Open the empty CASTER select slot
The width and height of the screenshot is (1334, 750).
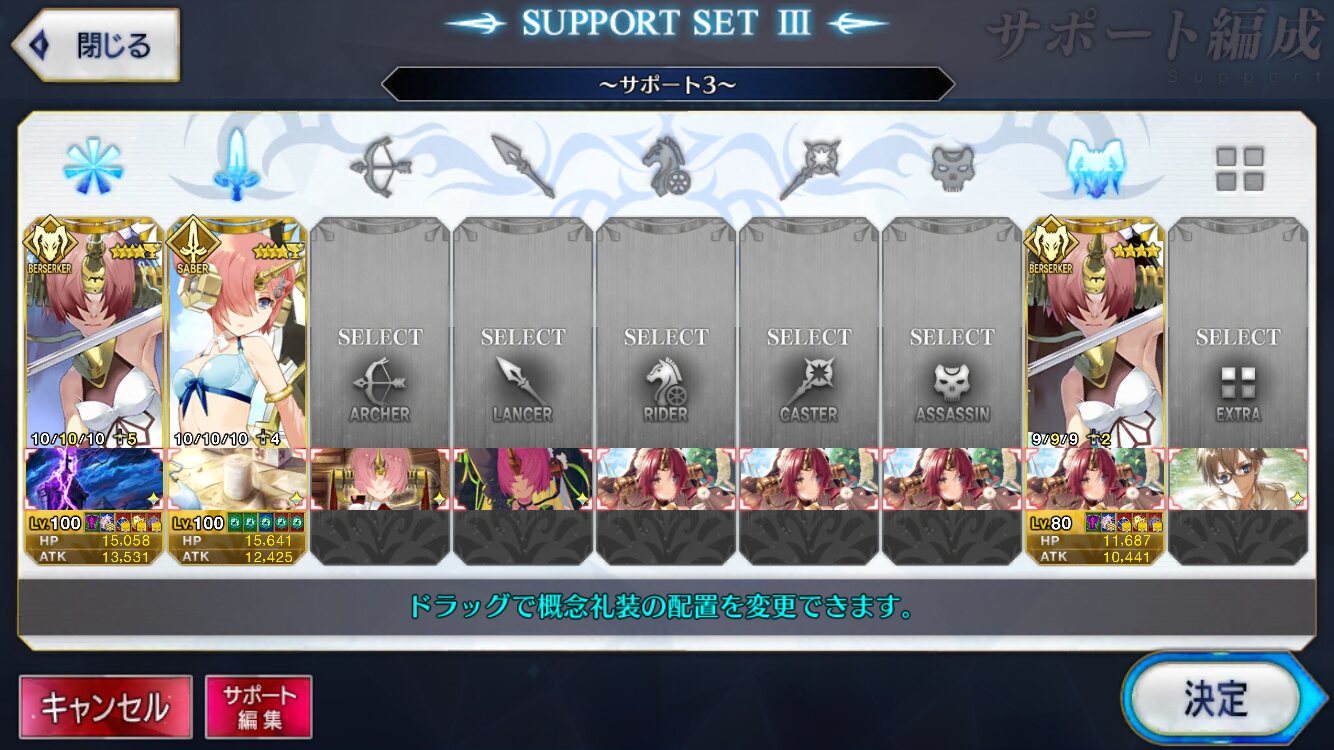[809, 333]
